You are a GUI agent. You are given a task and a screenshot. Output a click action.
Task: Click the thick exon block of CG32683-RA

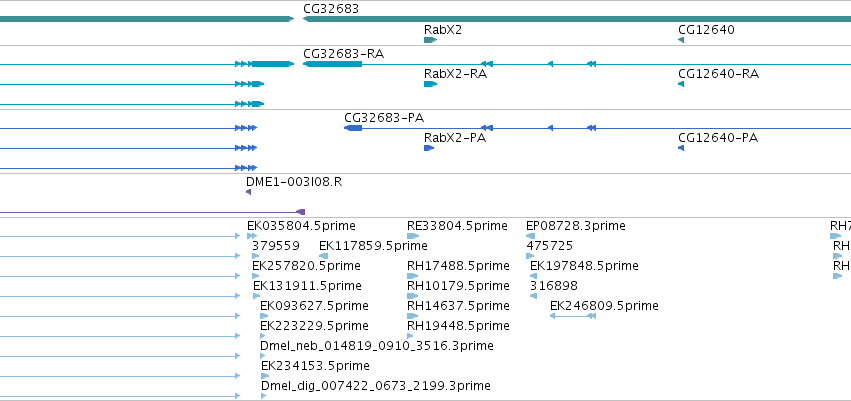pos(332,64)
